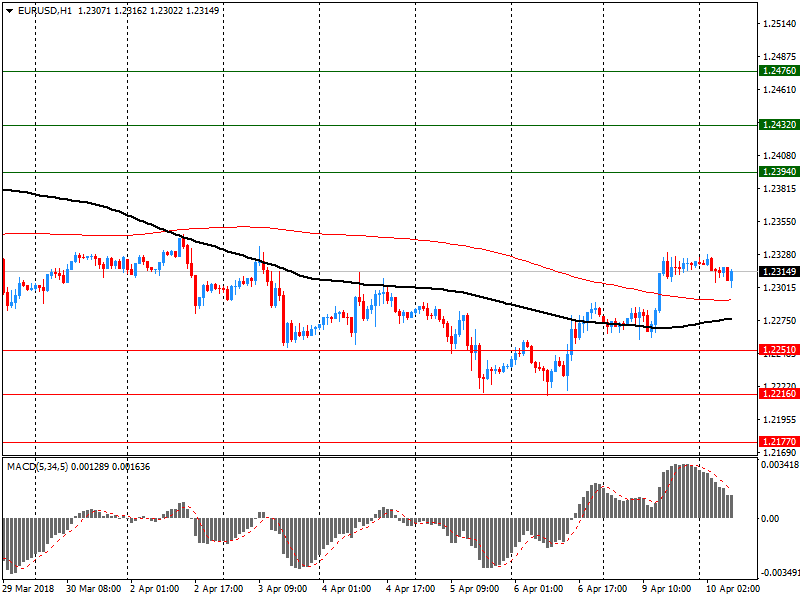This screenshot has height=600, width=800.
Task: Click the 1.21955 price scale value
Action: point(779,419)
